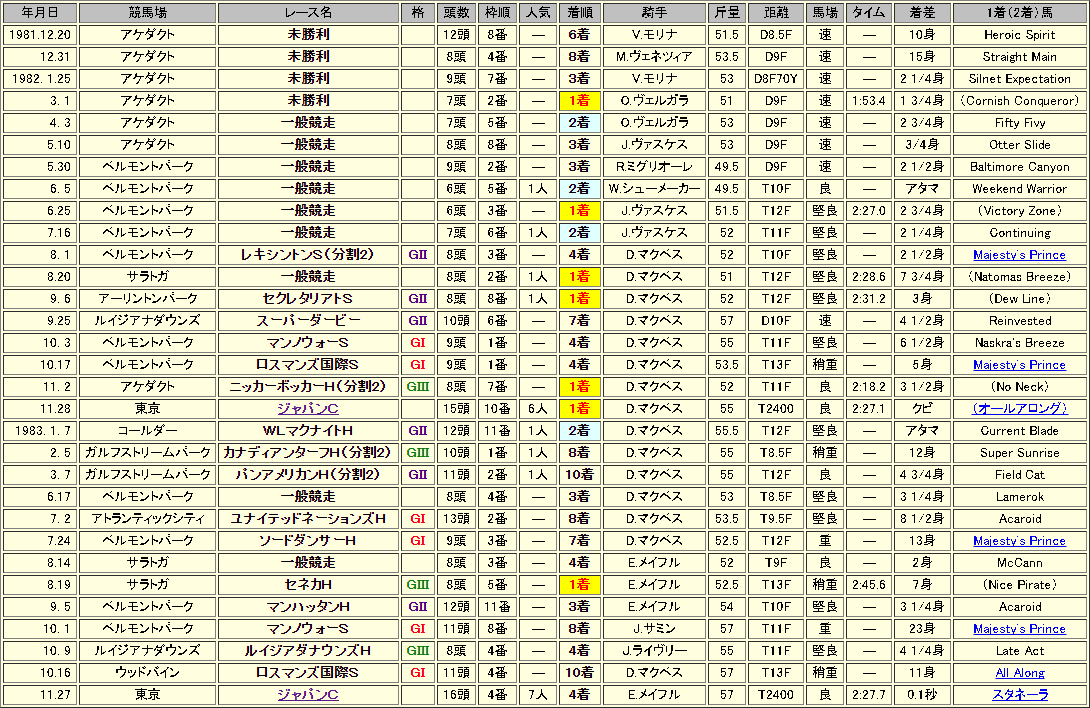Select the (Nice Pirate) cell
This screenshot has height=708, width=1090.
point(1020,585)
